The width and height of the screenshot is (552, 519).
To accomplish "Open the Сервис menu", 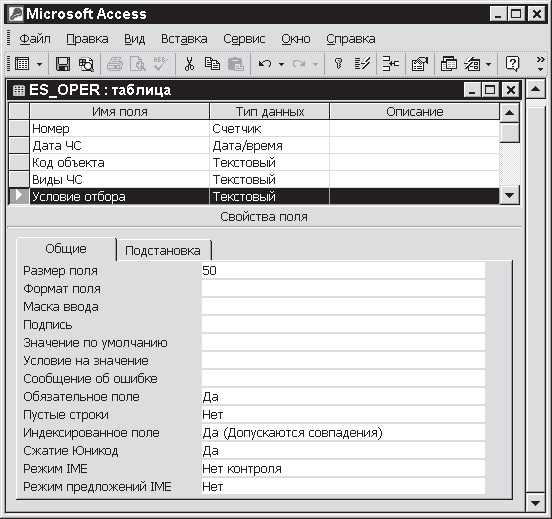I will click(x=244, y=39).
